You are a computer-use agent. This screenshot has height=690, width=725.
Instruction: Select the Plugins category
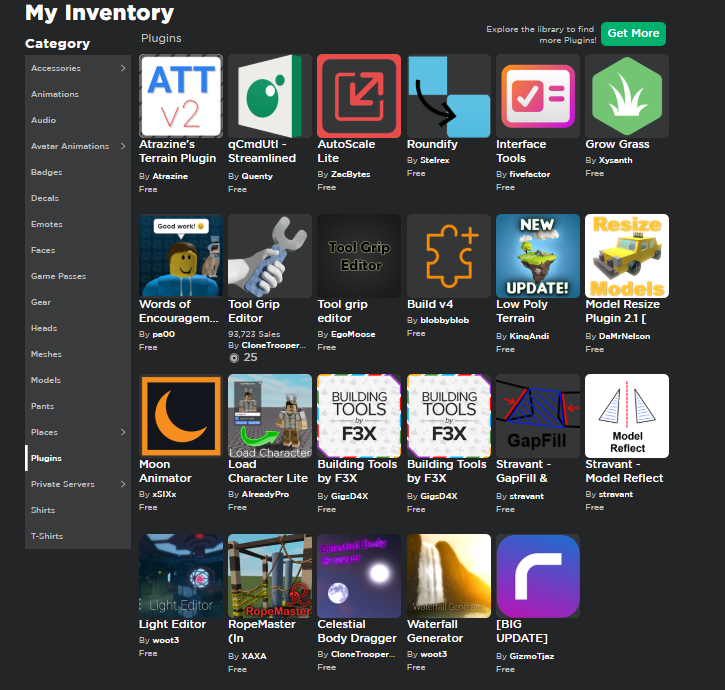pos(78,458)
